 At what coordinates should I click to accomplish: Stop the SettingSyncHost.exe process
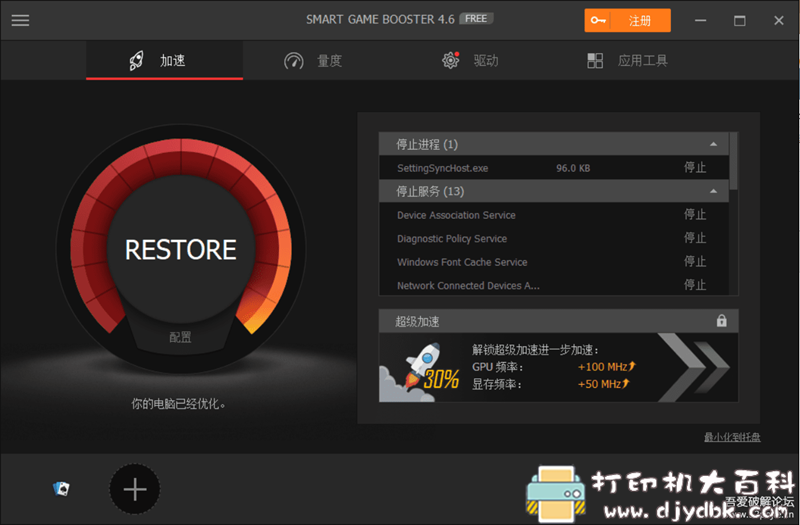tap(695, 168)
